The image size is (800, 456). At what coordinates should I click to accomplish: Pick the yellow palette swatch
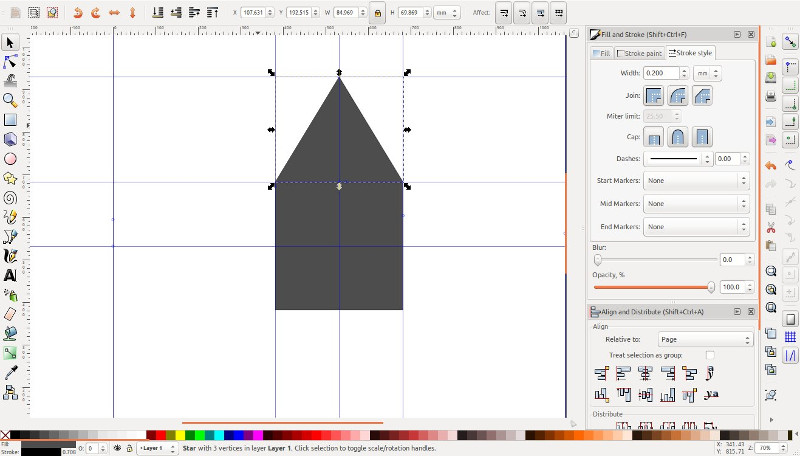coord(180,435)
